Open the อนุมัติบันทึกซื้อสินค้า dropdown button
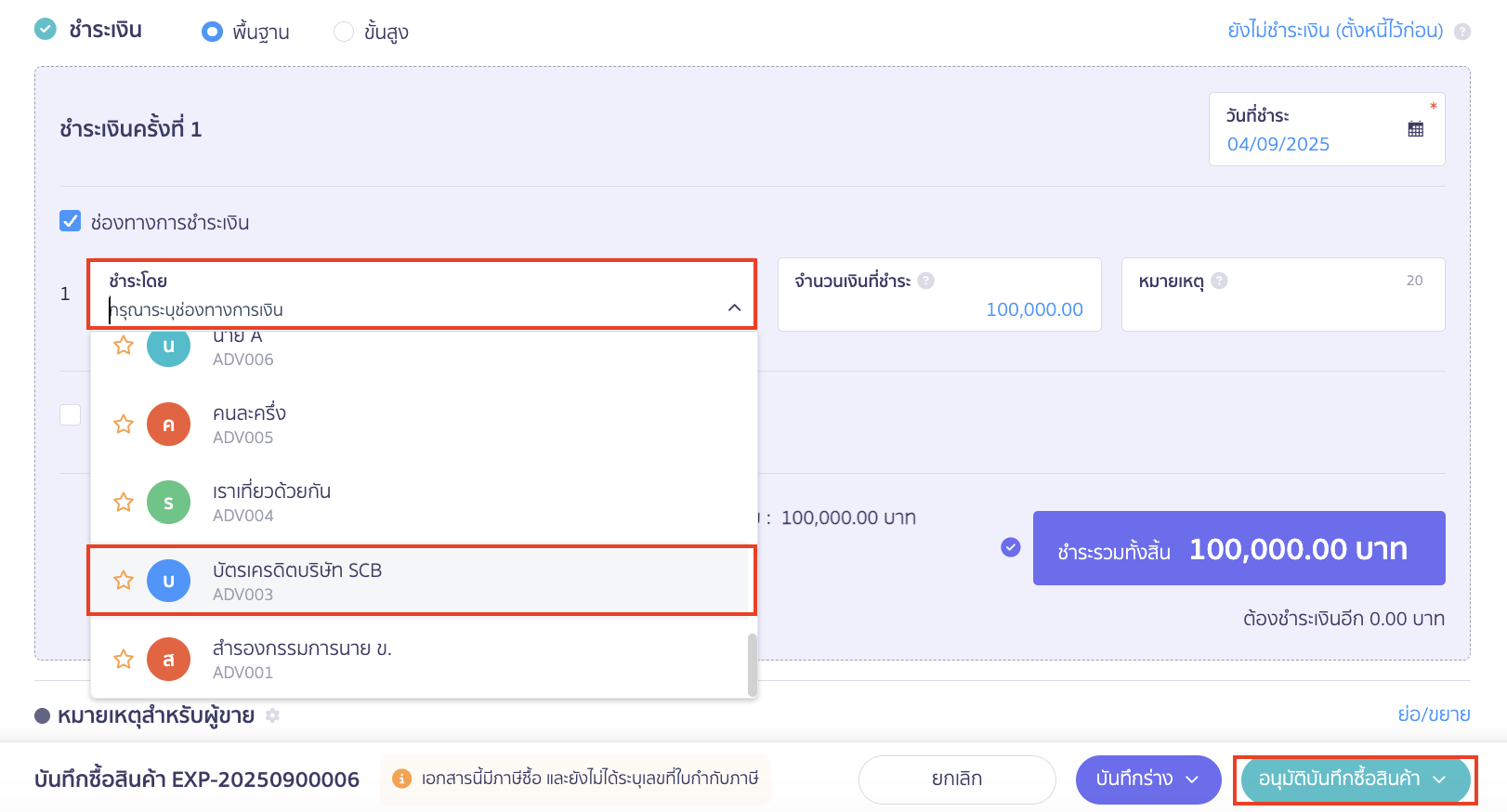 coord(1355,779)
